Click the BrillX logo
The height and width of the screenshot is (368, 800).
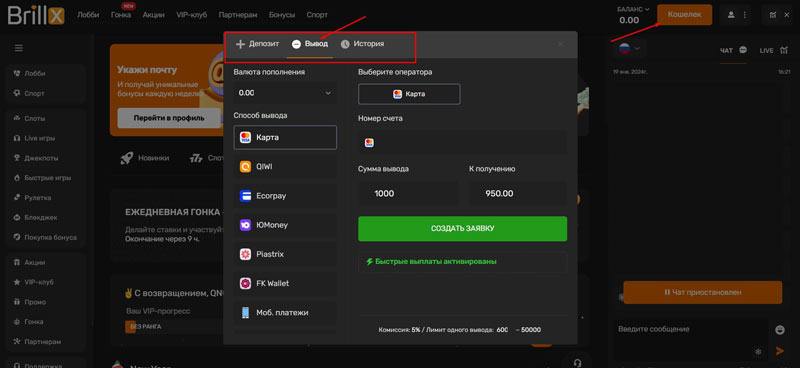36,15
